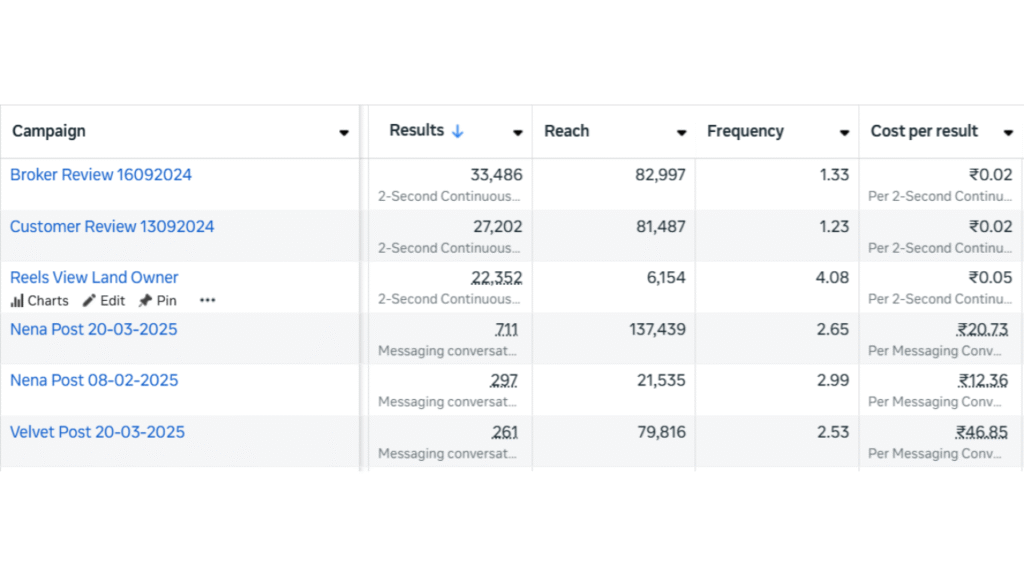Open the Customer Review 13092024 campaign
This screenshot has width=1024, height=576.
click(x=112, y=227)
